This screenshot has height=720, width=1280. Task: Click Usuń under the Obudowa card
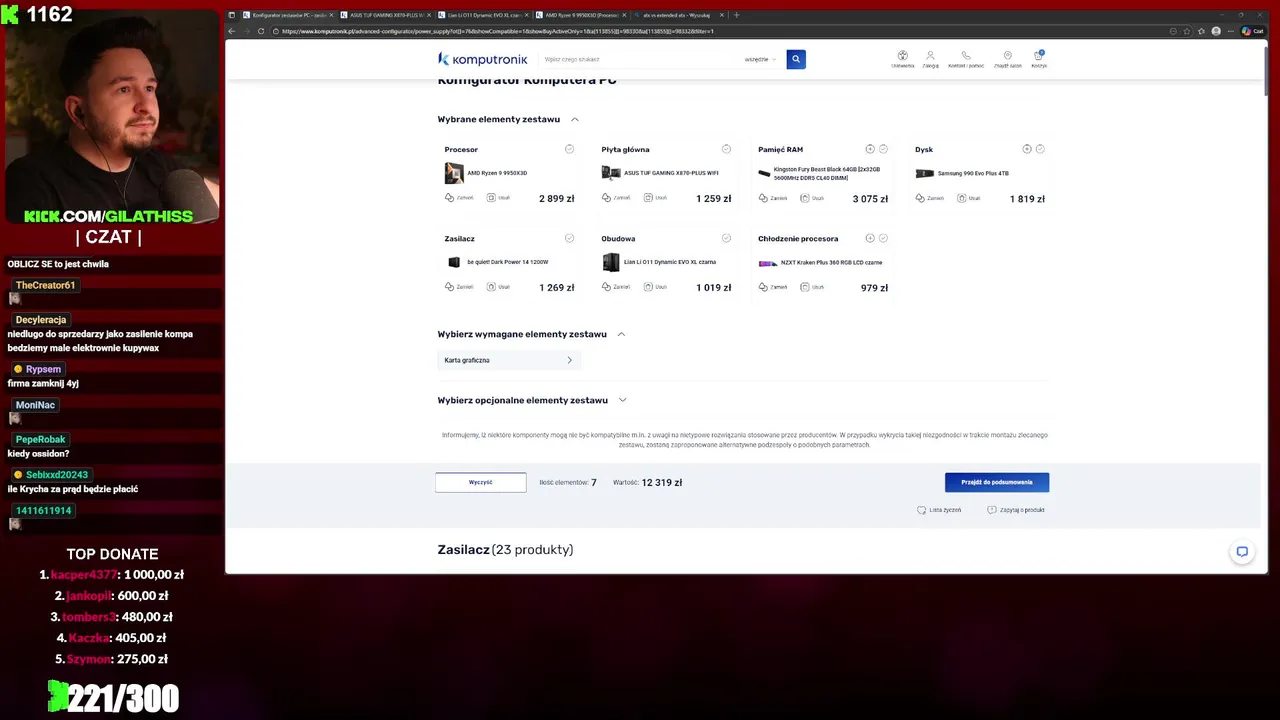pos(656,287)
